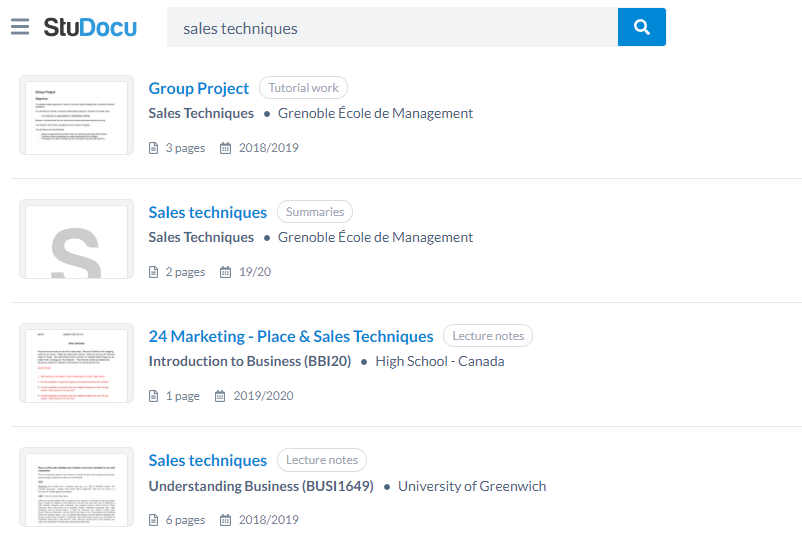
Task: Click pages icon beside '2 pages'
Action: pos(153,272)
